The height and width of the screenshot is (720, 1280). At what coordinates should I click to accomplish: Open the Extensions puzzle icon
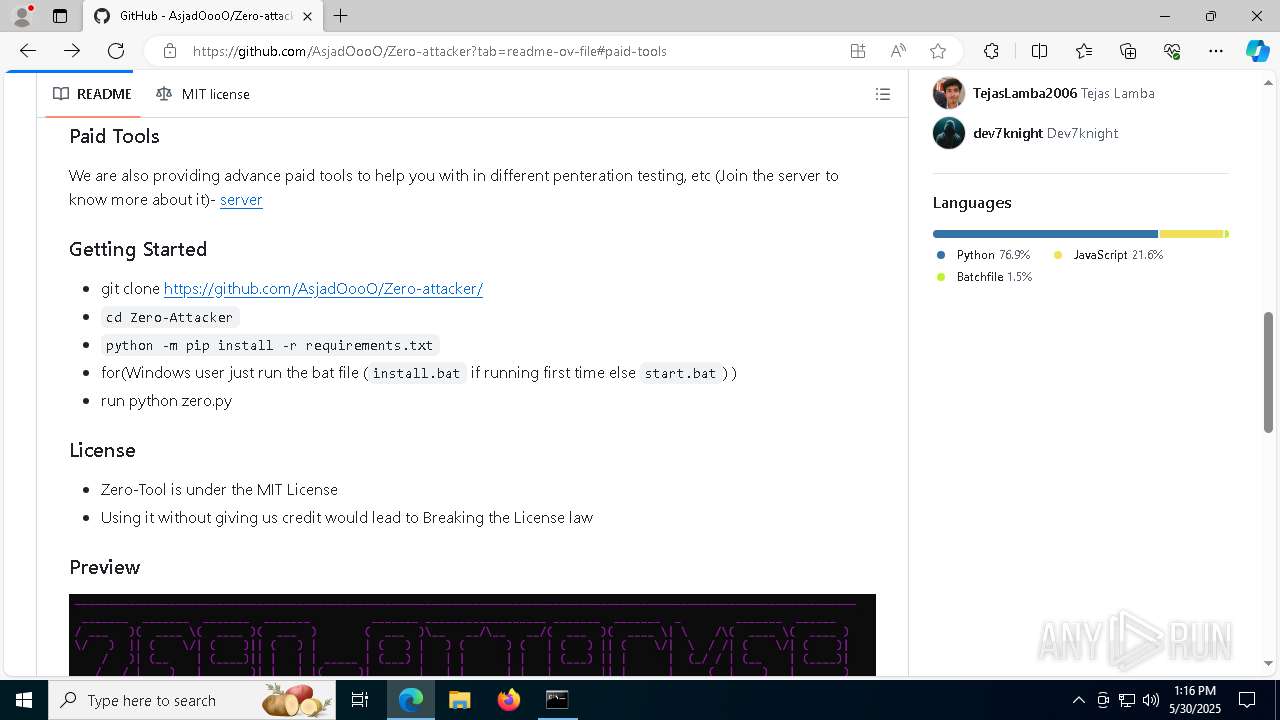click(x=991, y=51)
